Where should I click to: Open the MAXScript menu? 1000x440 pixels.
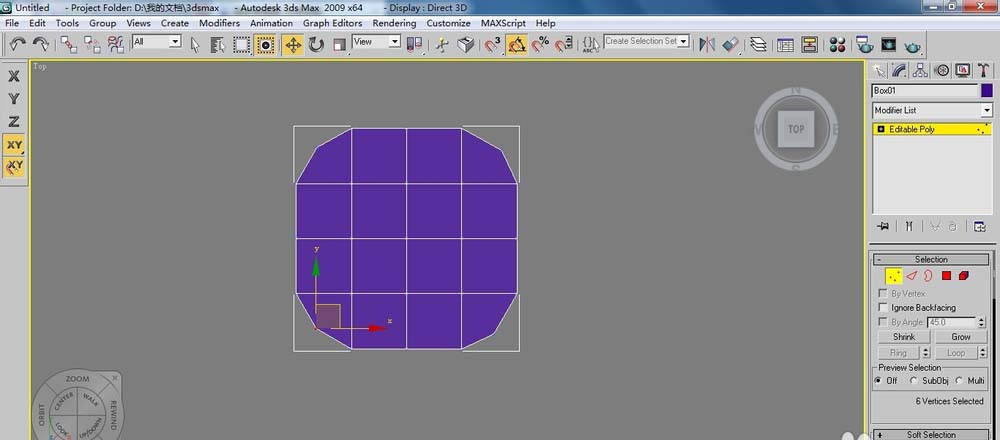point(503,23)
